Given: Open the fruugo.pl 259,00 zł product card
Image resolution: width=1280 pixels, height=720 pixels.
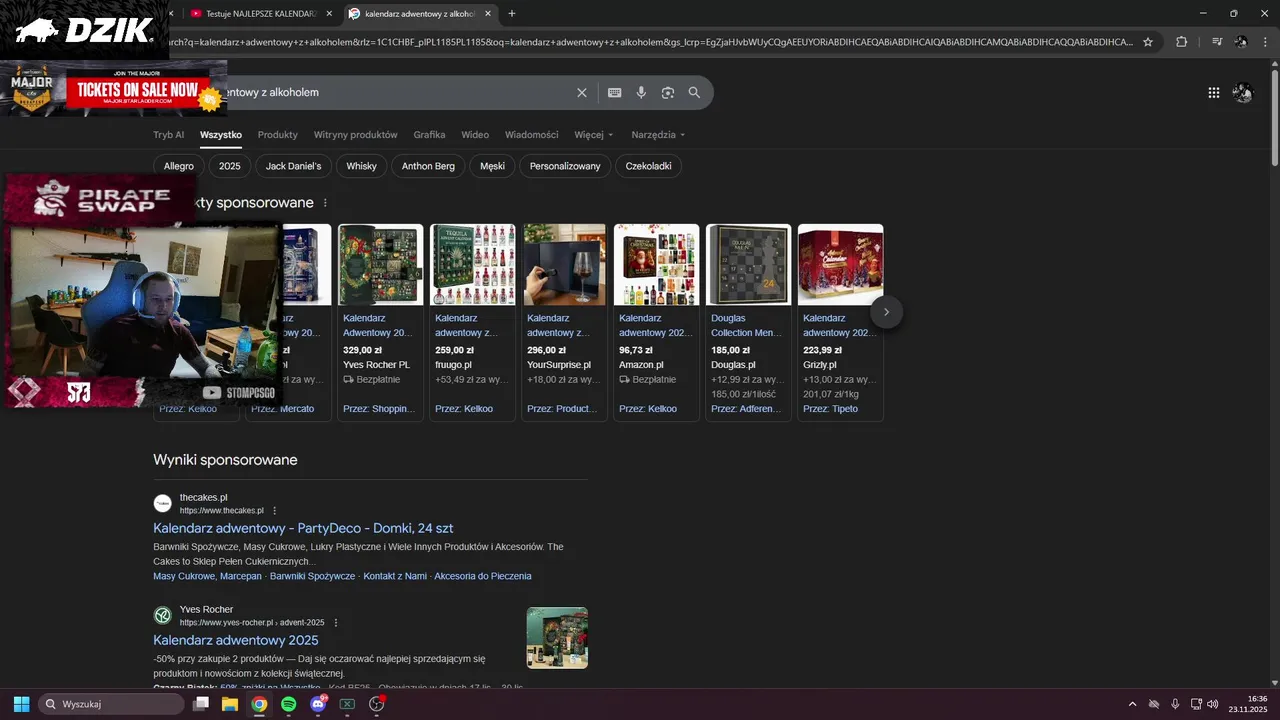Looking at the screenshot, I should [x=472, y=322].
